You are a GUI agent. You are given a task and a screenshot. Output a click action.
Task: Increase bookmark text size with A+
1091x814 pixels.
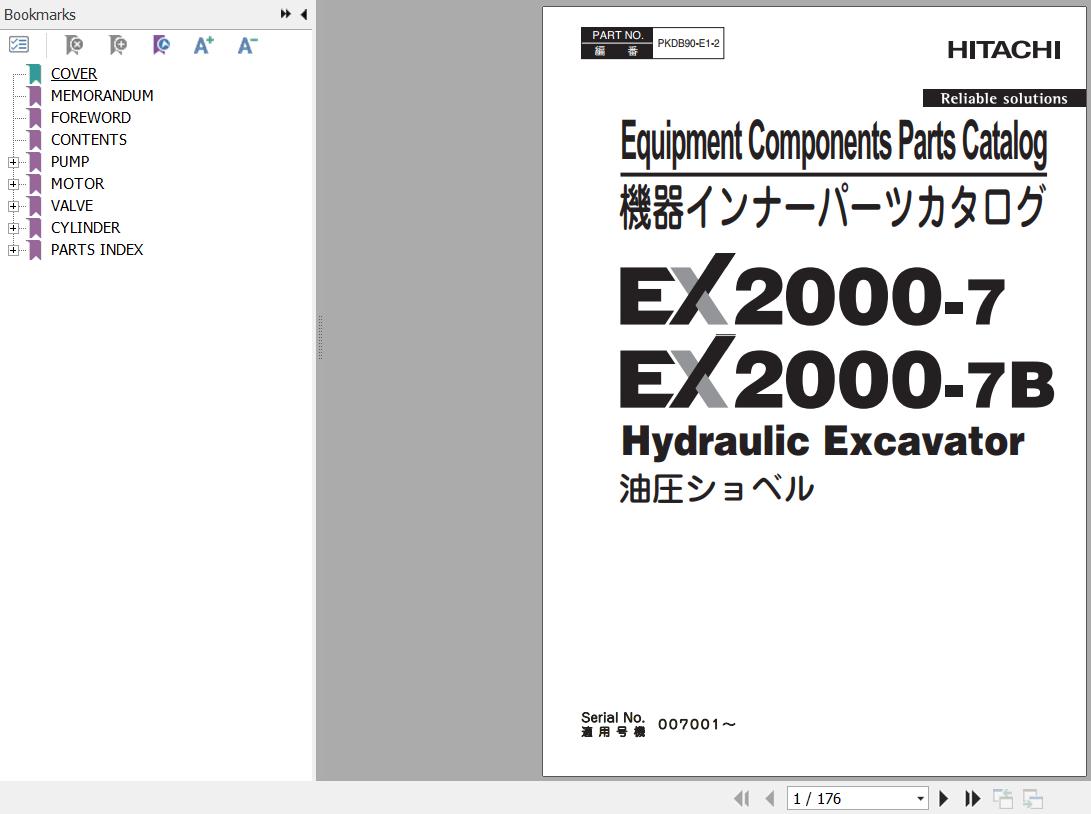click(203, 45)
